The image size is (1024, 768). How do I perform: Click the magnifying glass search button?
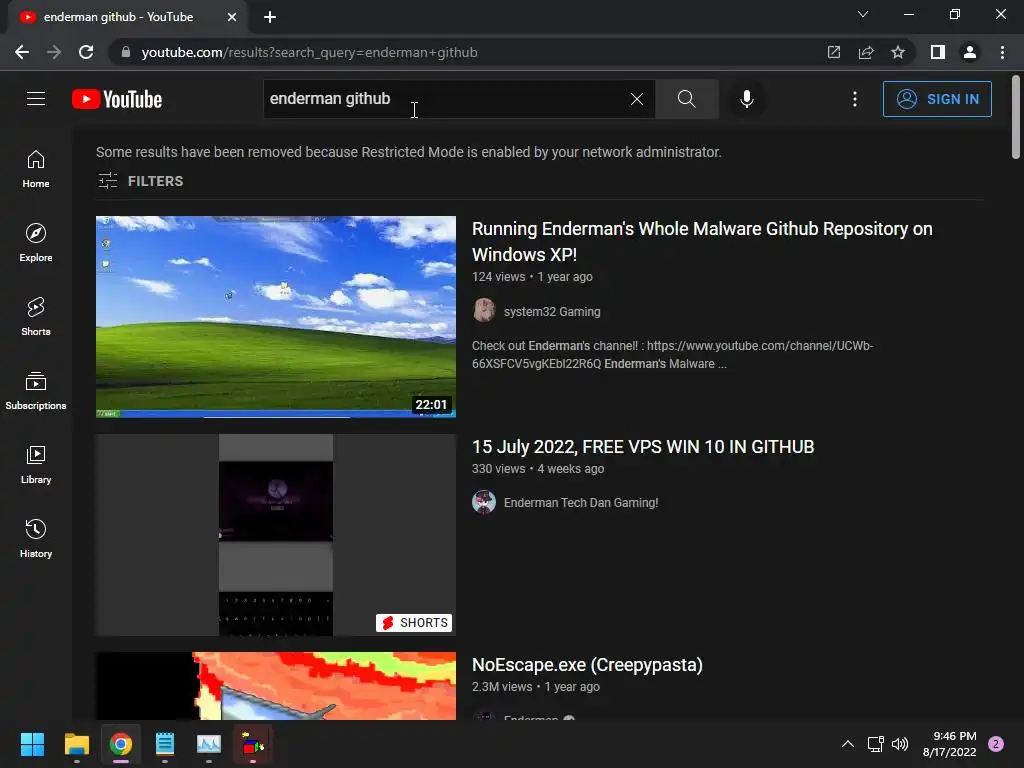click(686, 99)
